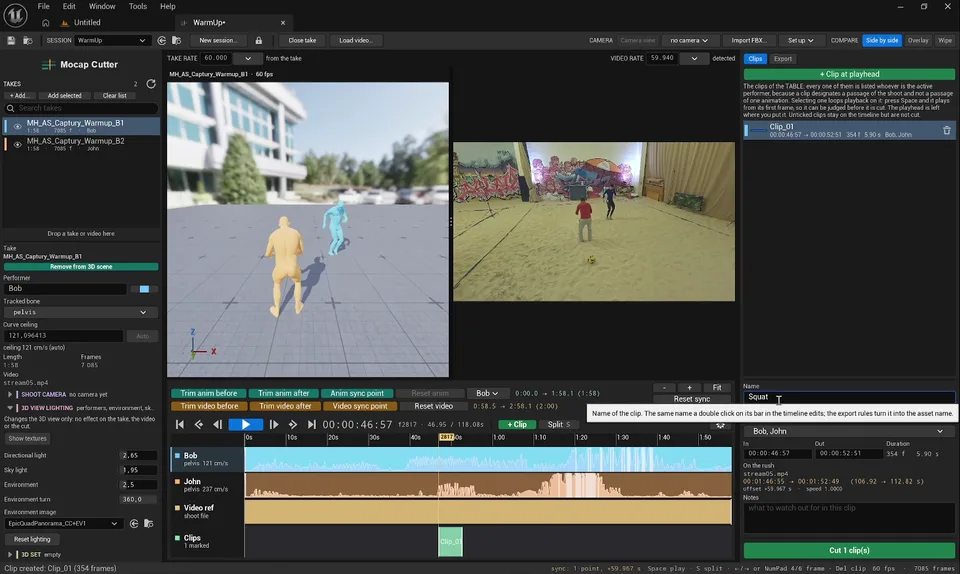The width and height of the screenshot is (960, 574).
Task: Step back one frame
Action: (x=217, y=424)
